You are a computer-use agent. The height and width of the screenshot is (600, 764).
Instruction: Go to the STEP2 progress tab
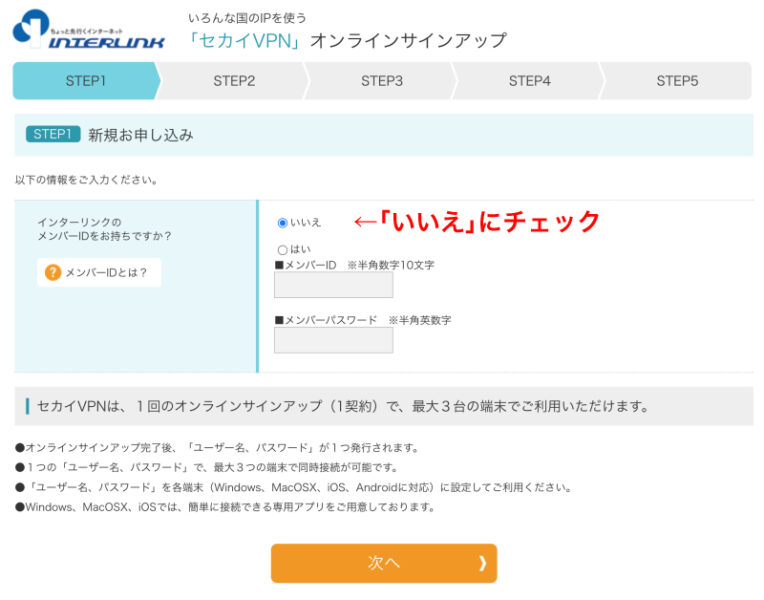pos(234,81)
